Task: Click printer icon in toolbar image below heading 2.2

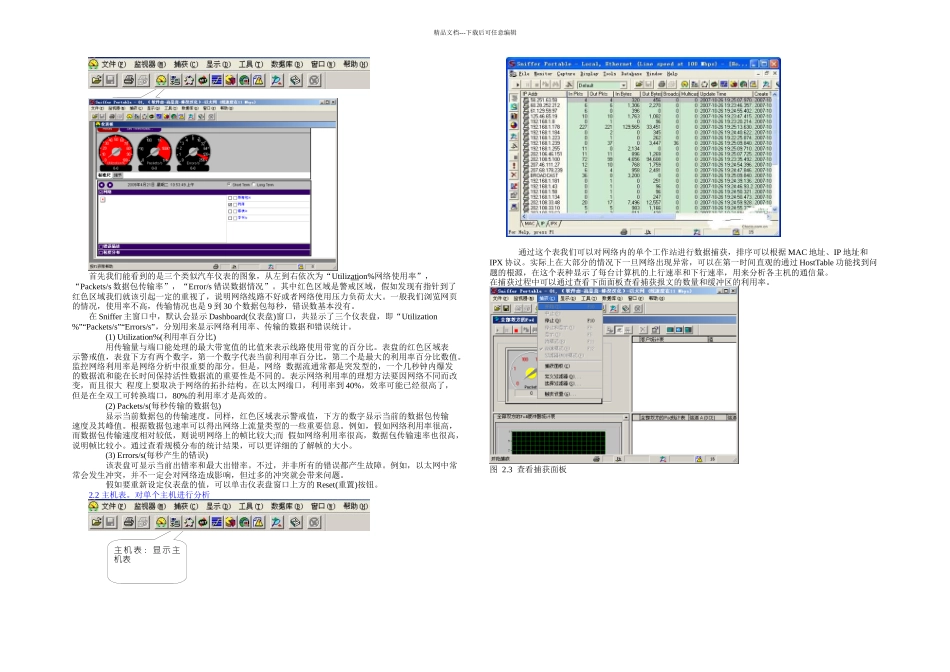Action: coord(129,522)
